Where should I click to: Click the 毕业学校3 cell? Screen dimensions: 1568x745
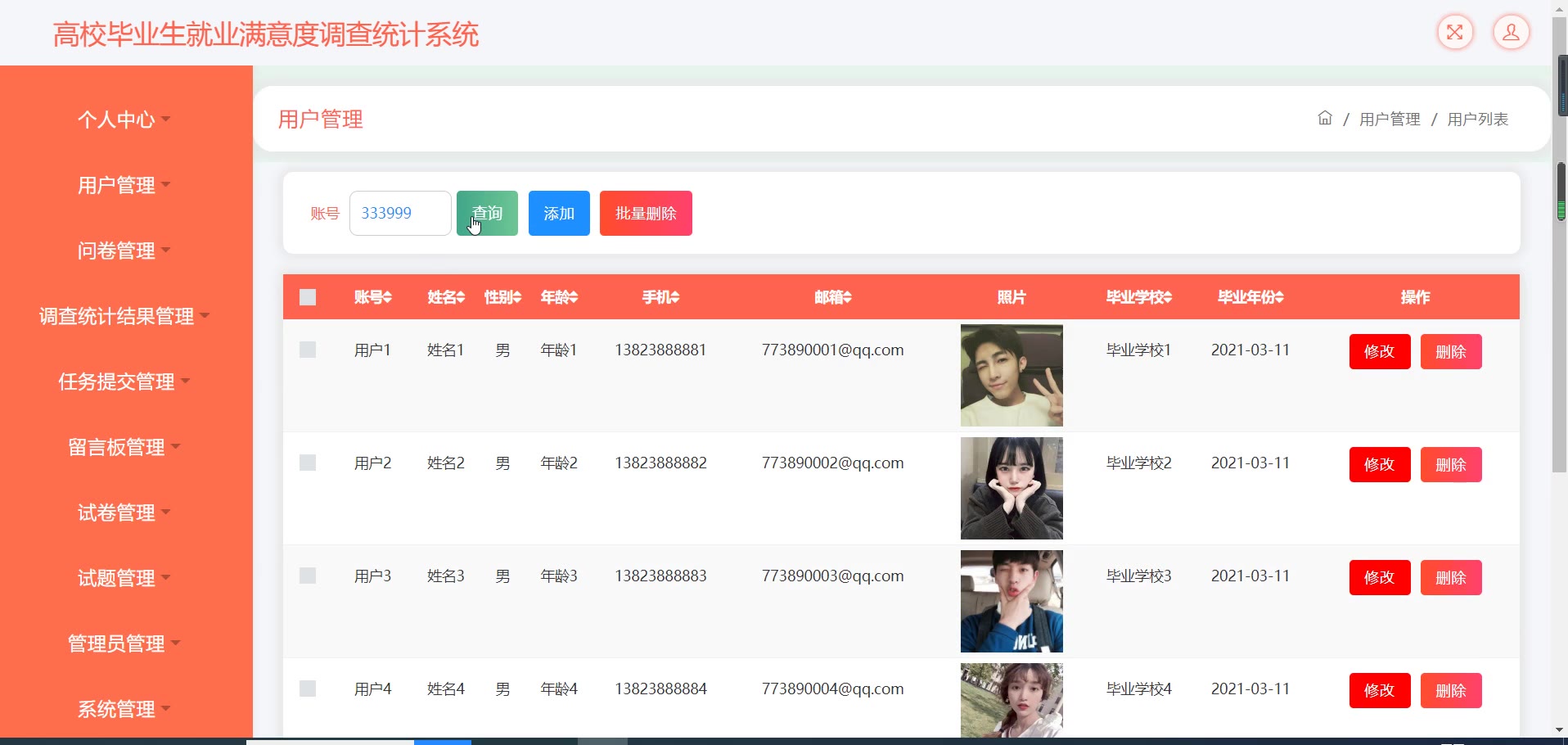[1139, 576]
